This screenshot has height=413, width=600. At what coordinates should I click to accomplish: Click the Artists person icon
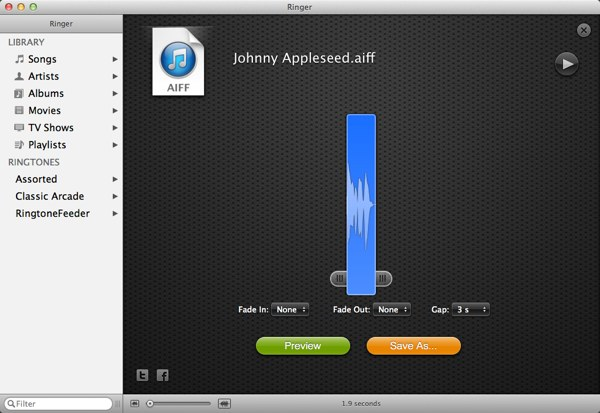click(19, 76)
